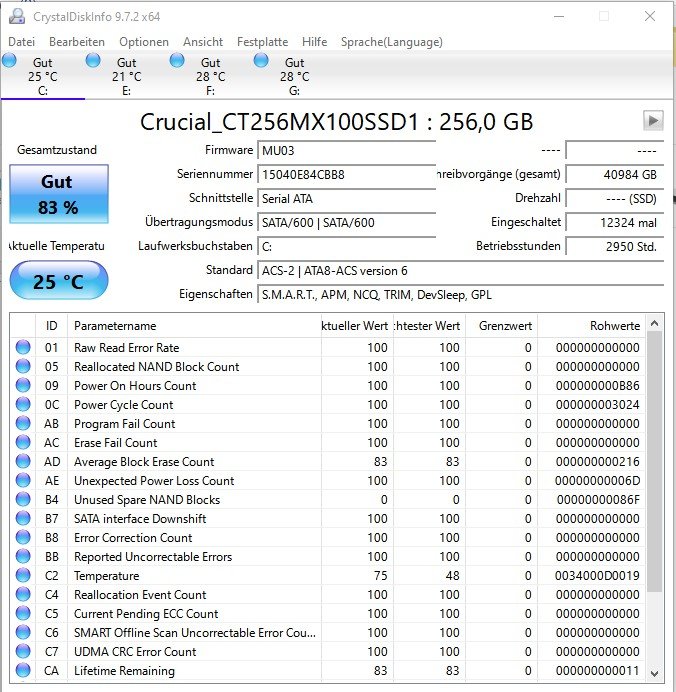676x692 pixels.
Task: Click the Drehzahl value ---- (SSD)
Action: [x=614, y=199]
